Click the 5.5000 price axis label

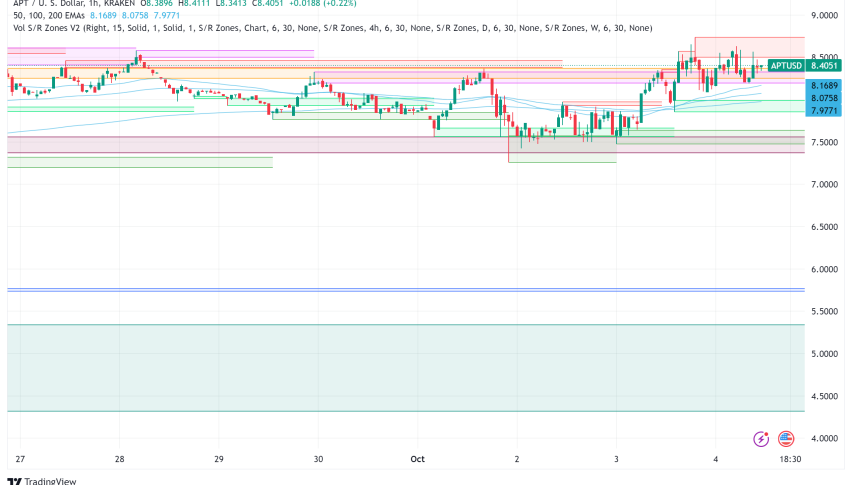824,312
